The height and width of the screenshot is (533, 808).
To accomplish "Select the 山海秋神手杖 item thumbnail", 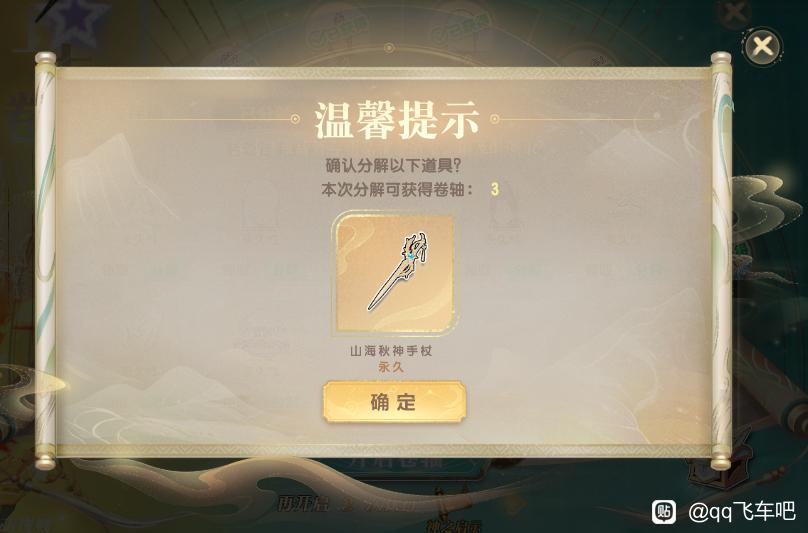I will click(394, 273).
